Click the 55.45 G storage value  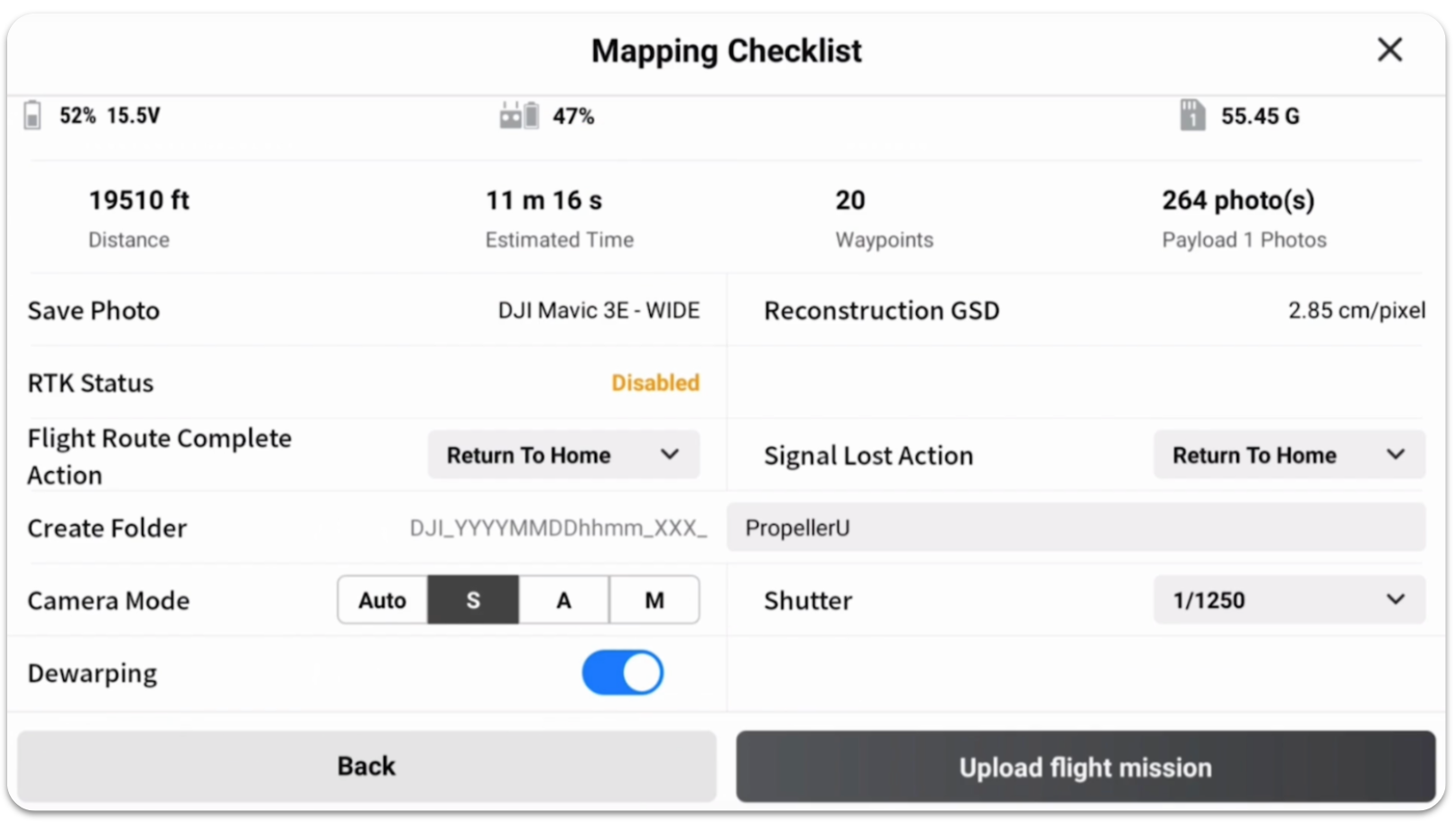click(x=1260, y=116)
